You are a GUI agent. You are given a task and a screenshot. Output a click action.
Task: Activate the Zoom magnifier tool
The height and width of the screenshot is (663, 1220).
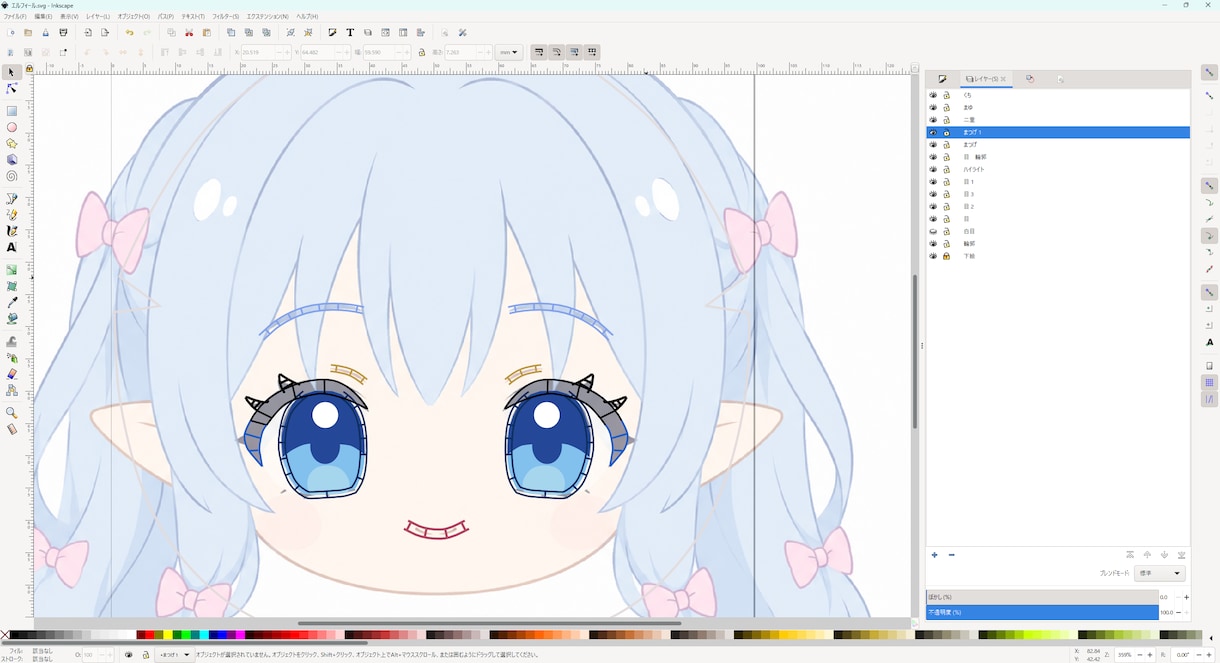click(x=12, y=412)
